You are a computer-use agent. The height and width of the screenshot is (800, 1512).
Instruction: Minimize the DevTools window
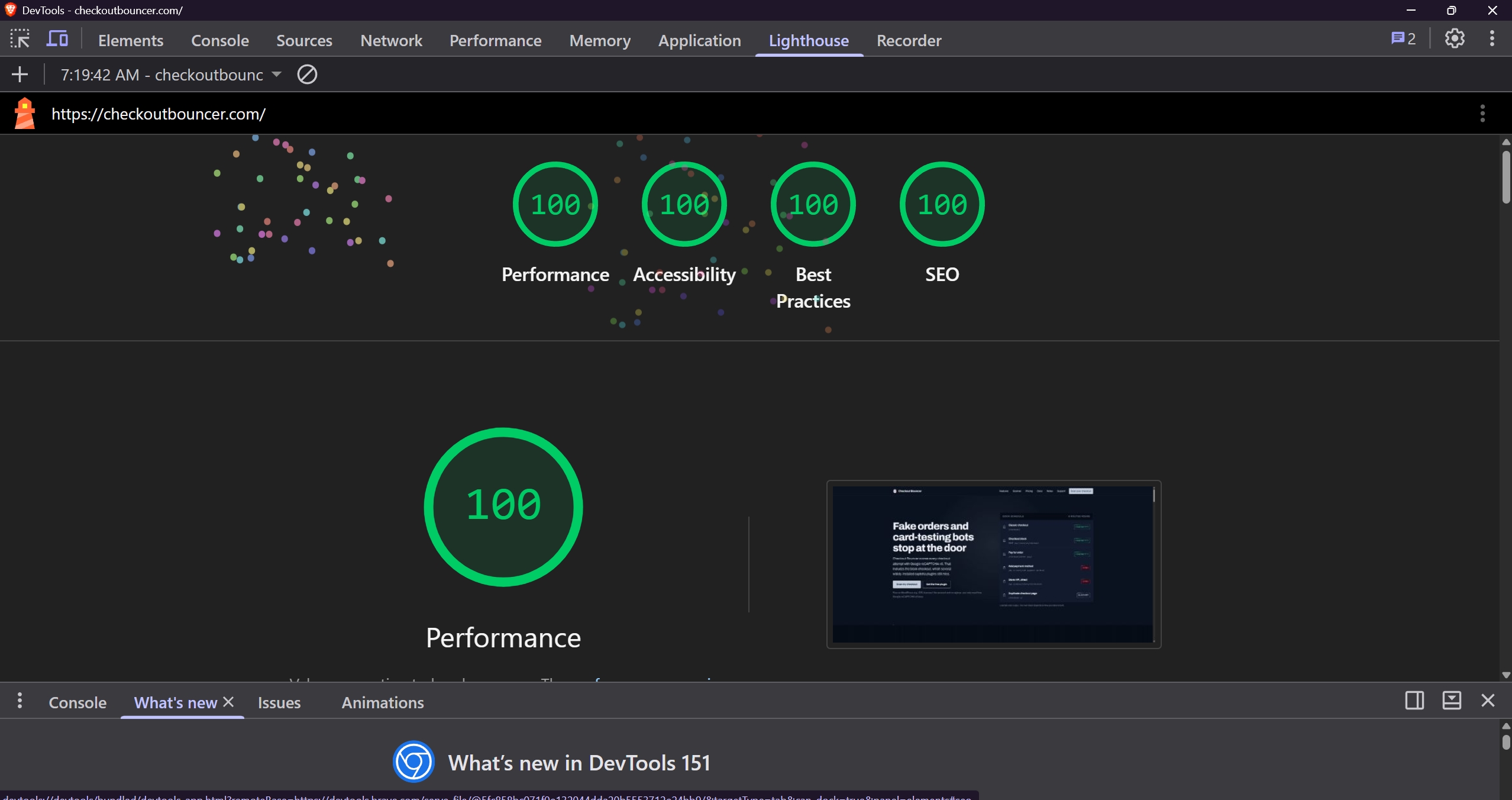(1411, 10)
